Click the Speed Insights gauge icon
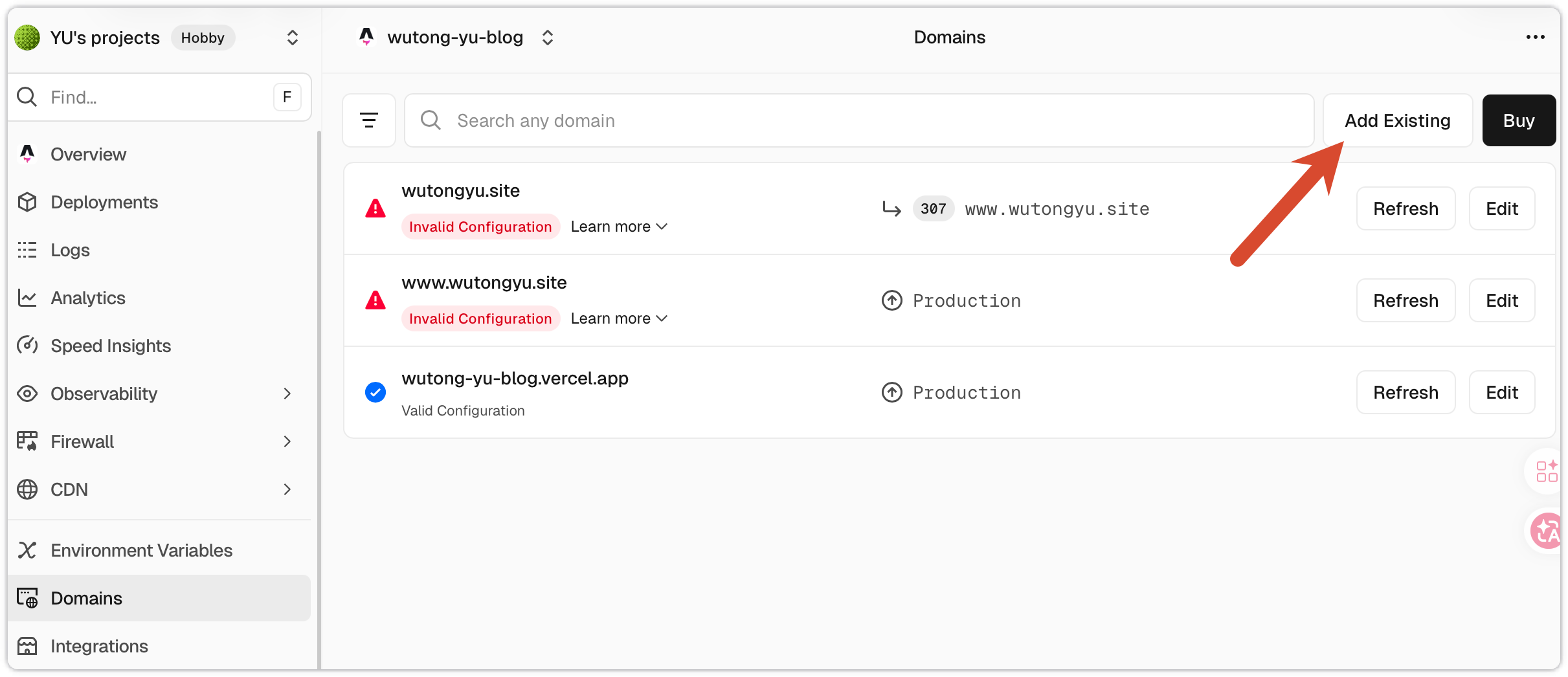Image resolution: width=1568 pixels, height=677 pixels. click(27, 346)
